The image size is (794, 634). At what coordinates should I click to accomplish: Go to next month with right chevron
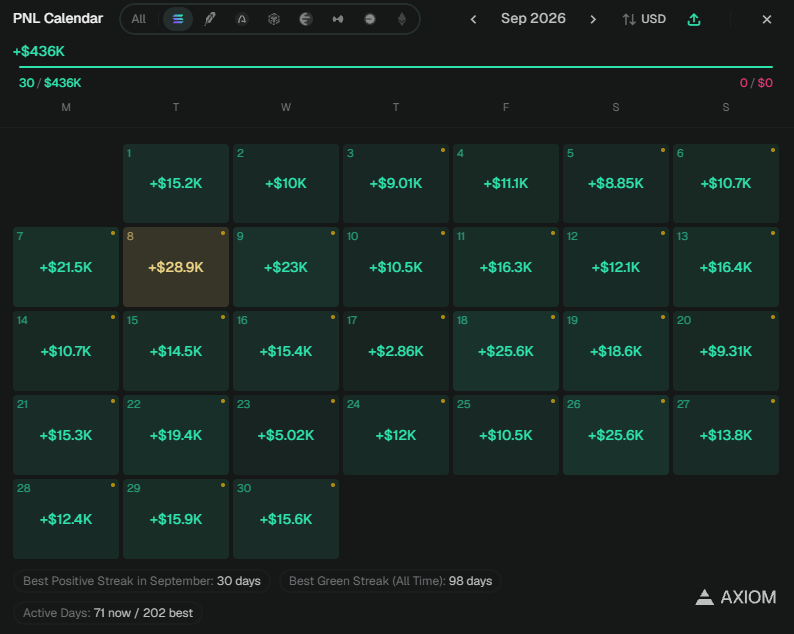click(x=593, y=19)
